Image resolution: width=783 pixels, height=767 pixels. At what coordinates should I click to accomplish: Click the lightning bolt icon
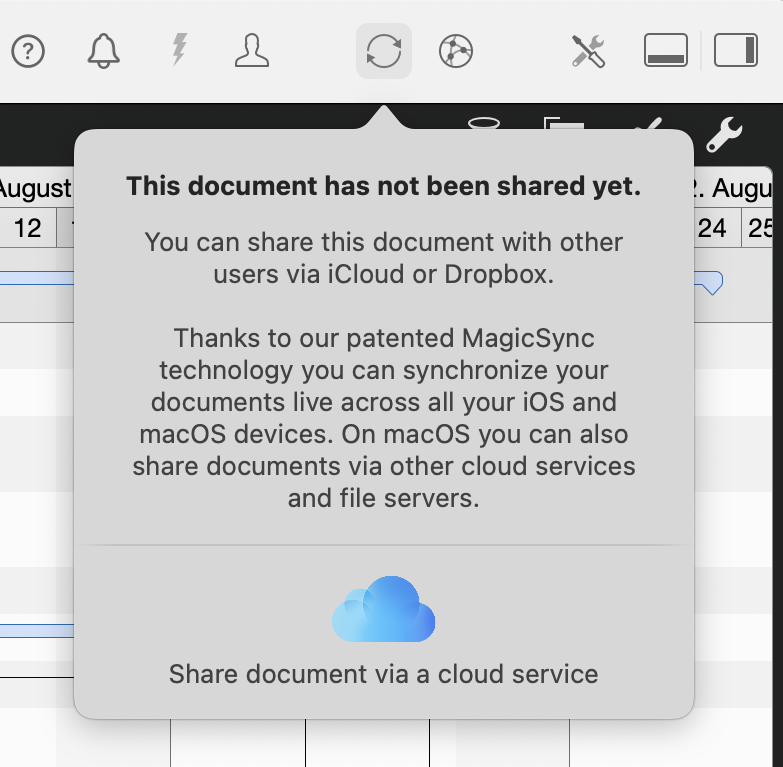[x=179, y=49]
